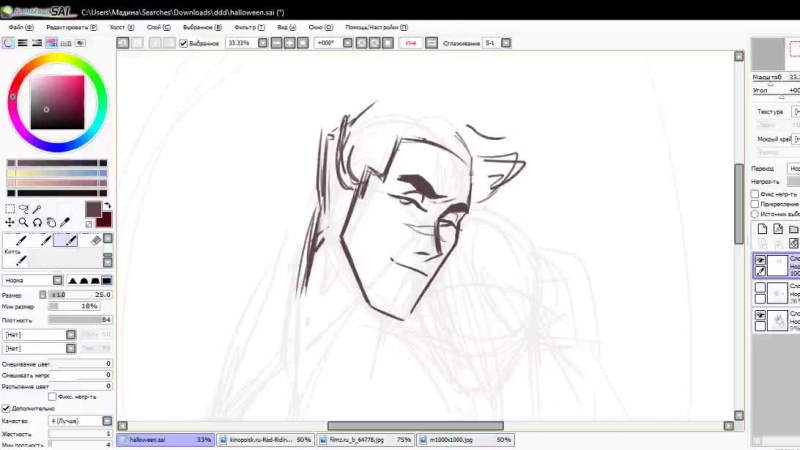Image resolution: width=800 pixels, height=450 pixels.
Task: Select the eraser brush tool
Action: [x=97, y=240]
